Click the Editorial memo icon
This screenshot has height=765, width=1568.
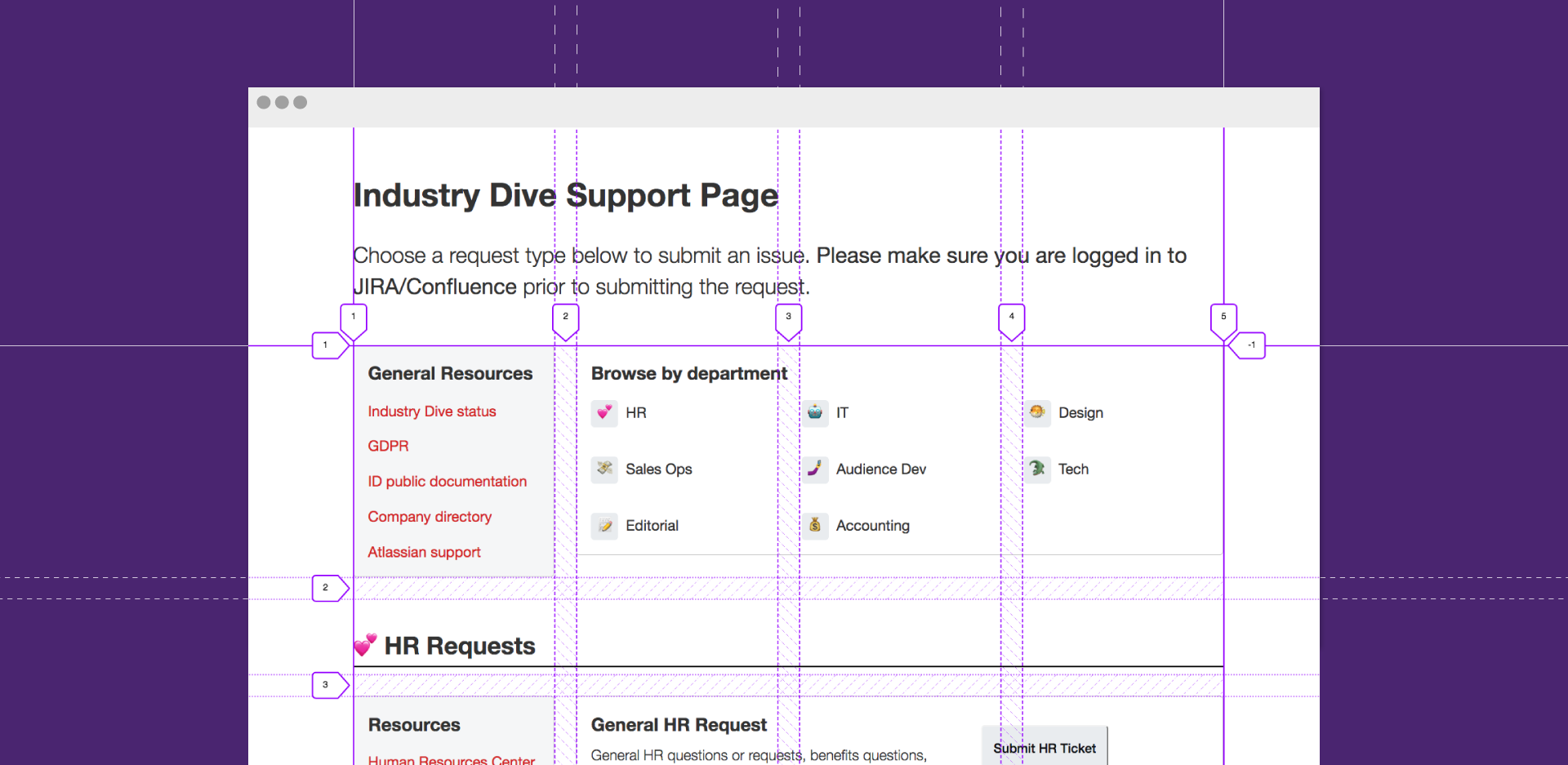604,526
